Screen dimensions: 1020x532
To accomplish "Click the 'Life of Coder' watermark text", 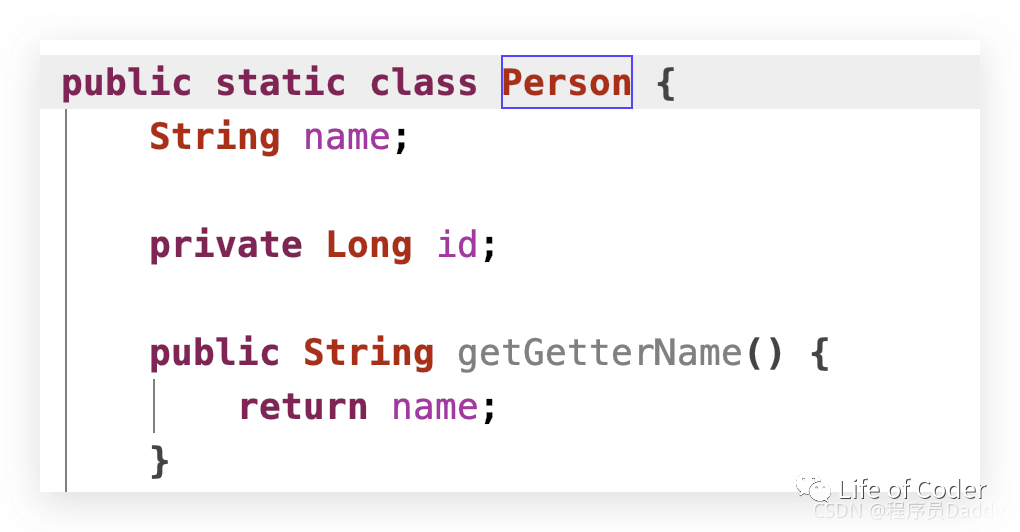I will (x=912, y=489).
